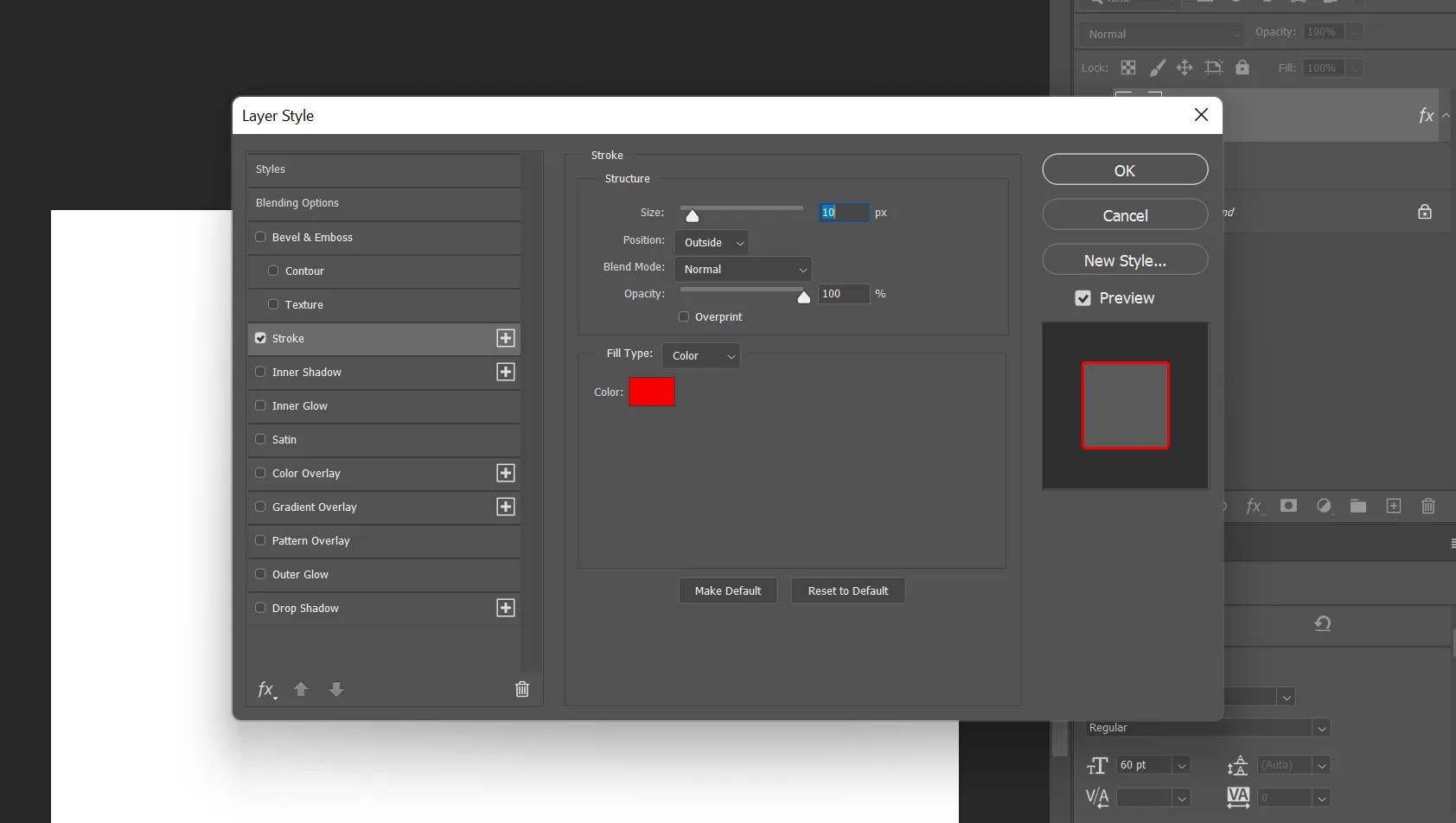Switch to the Styles section
Viewport: 1456px width, 823px height.
(x=270, y=169)
